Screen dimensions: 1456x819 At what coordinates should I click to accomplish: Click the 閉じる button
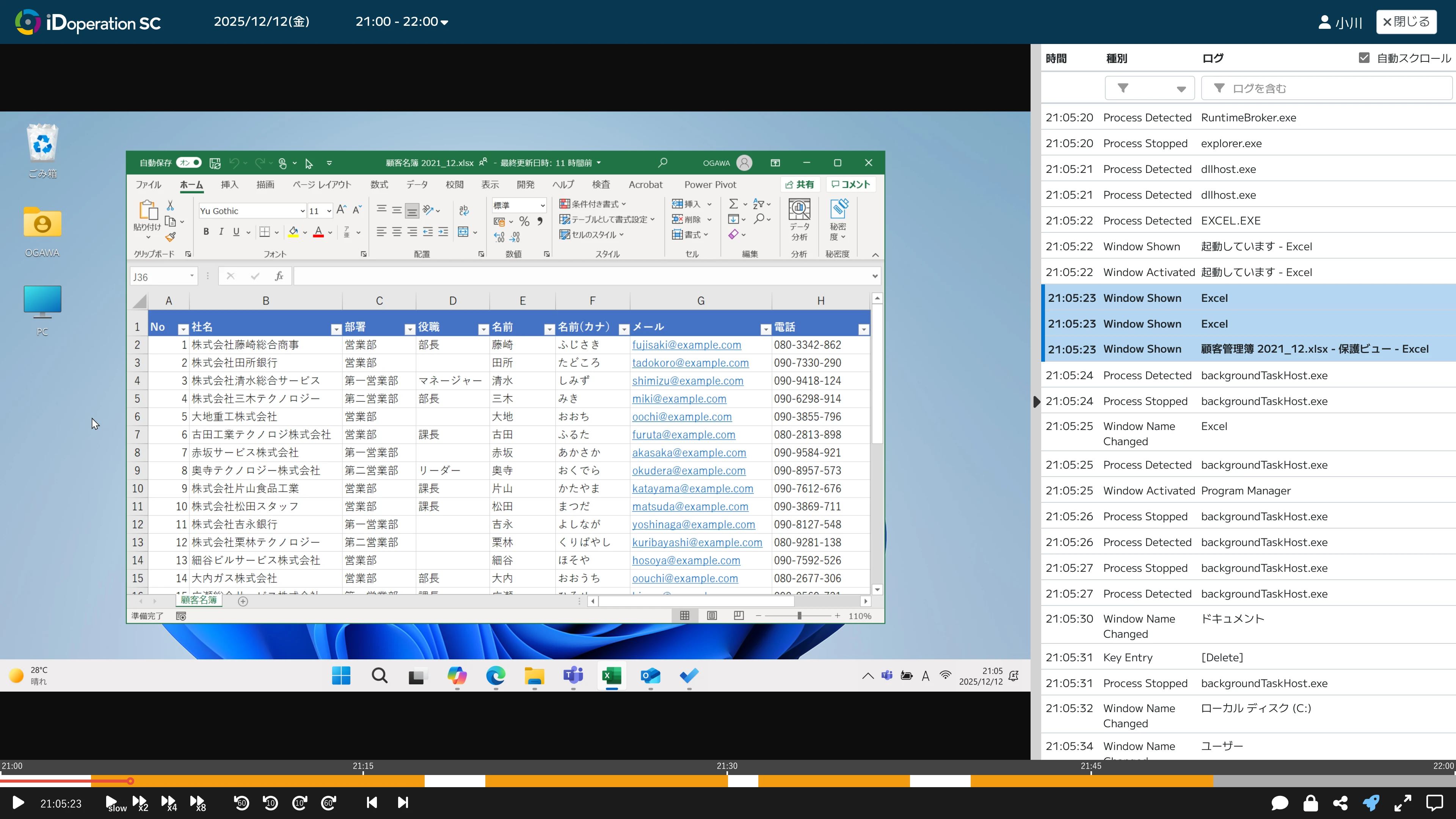pyautogui.click(x=1406, y=22)
